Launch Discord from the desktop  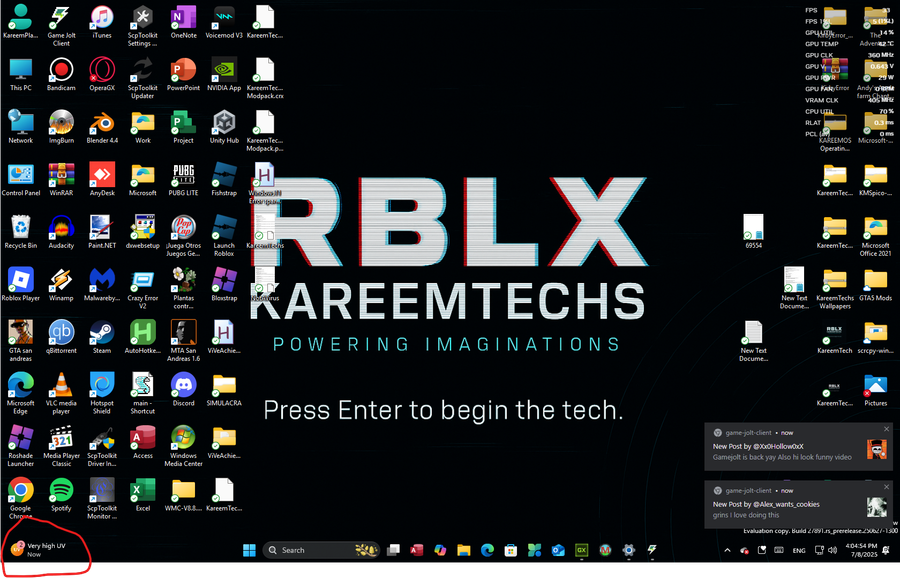coord(183,390)
